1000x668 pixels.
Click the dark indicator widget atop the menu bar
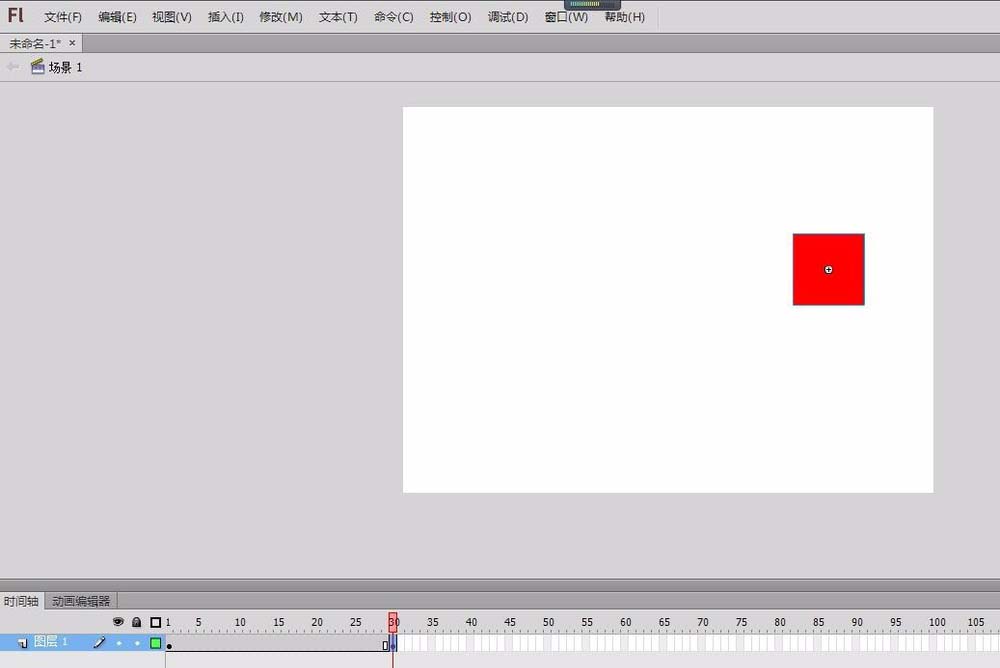(x=592, y=4)
